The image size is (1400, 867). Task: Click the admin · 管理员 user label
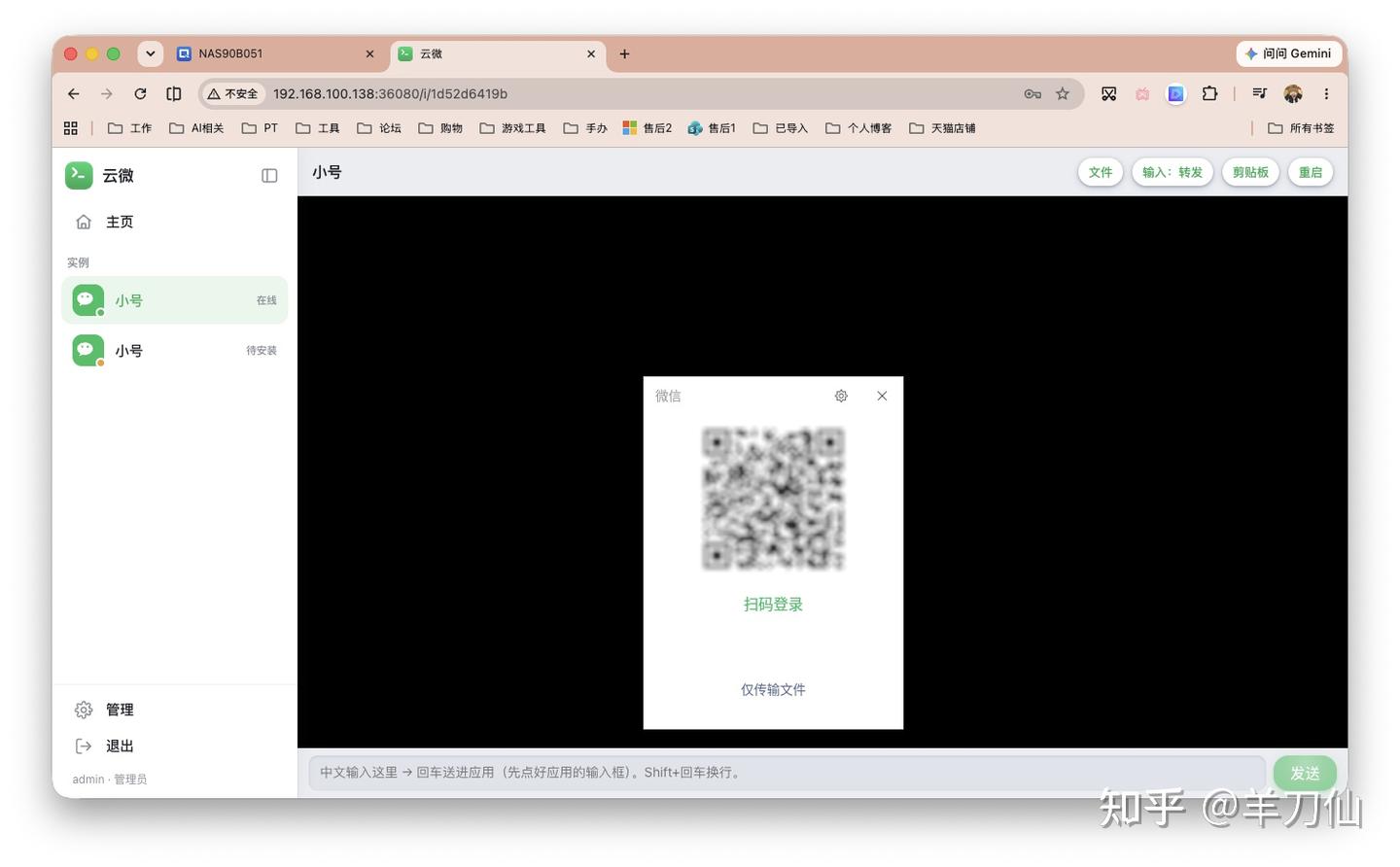110,780
